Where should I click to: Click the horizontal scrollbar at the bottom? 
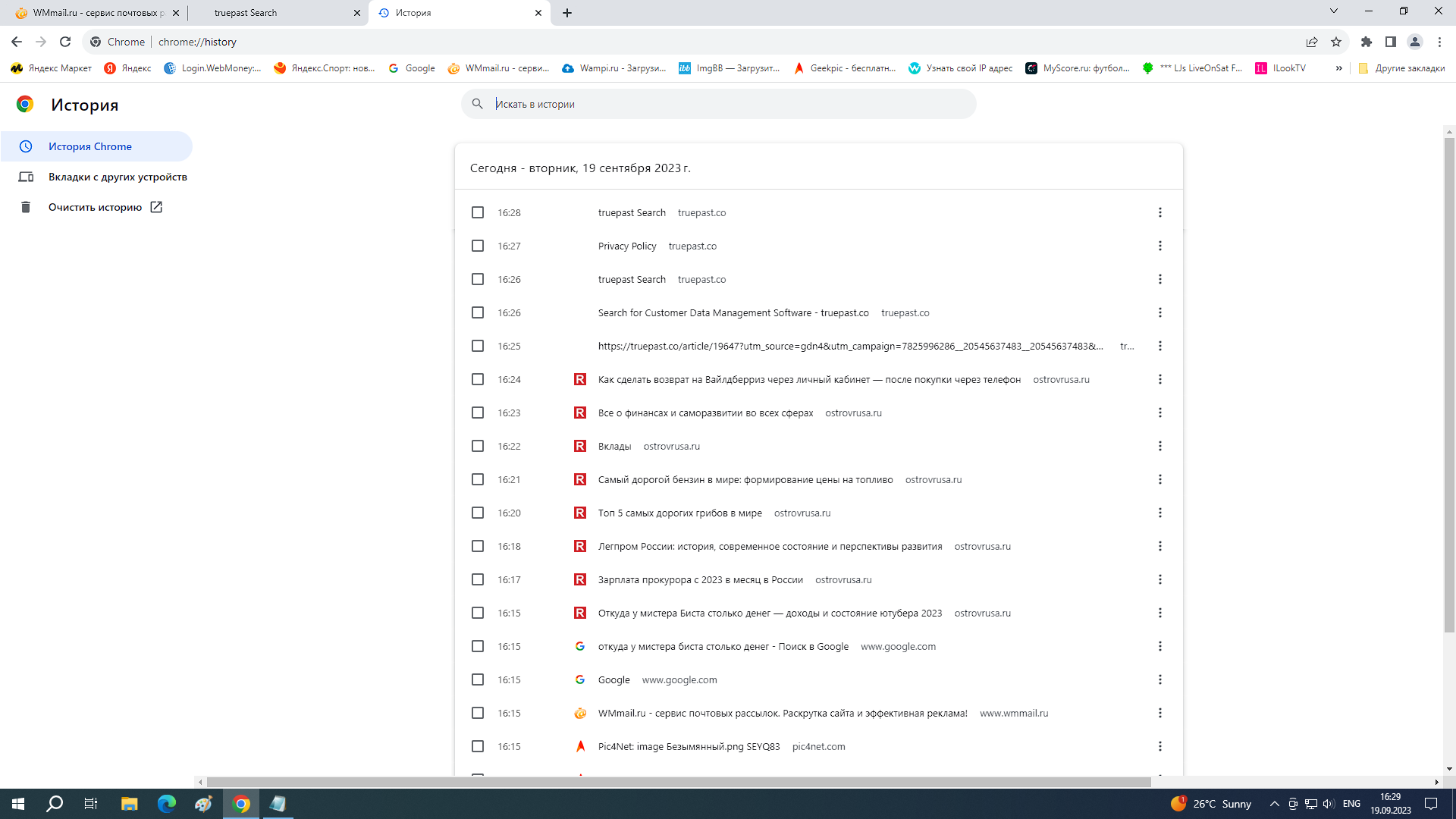pos(679,782)
